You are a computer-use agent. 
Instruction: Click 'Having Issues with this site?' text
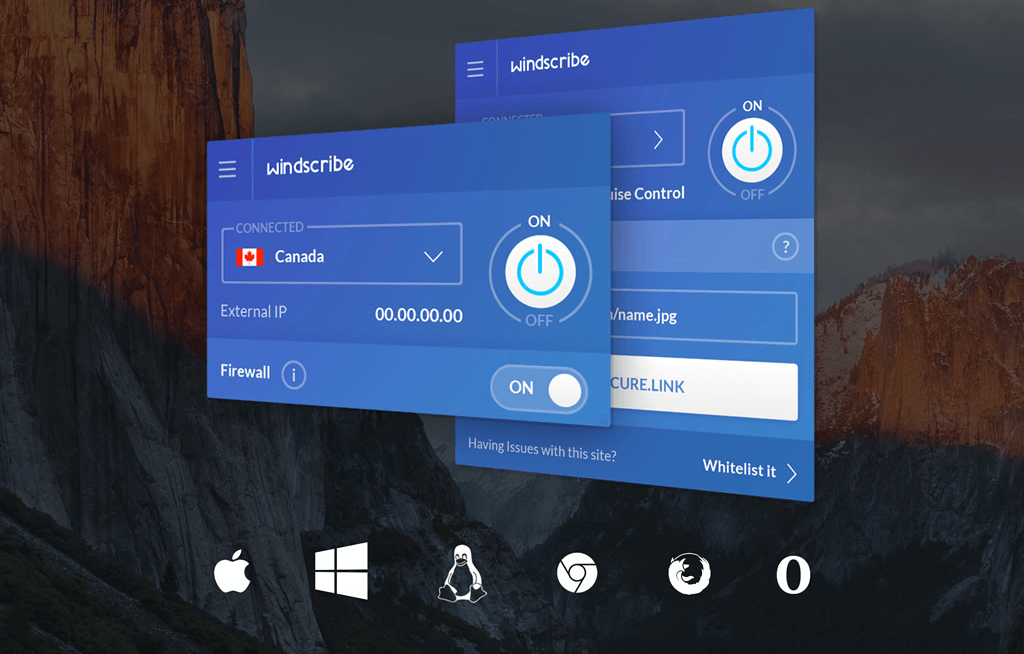(x=542, y=450)
